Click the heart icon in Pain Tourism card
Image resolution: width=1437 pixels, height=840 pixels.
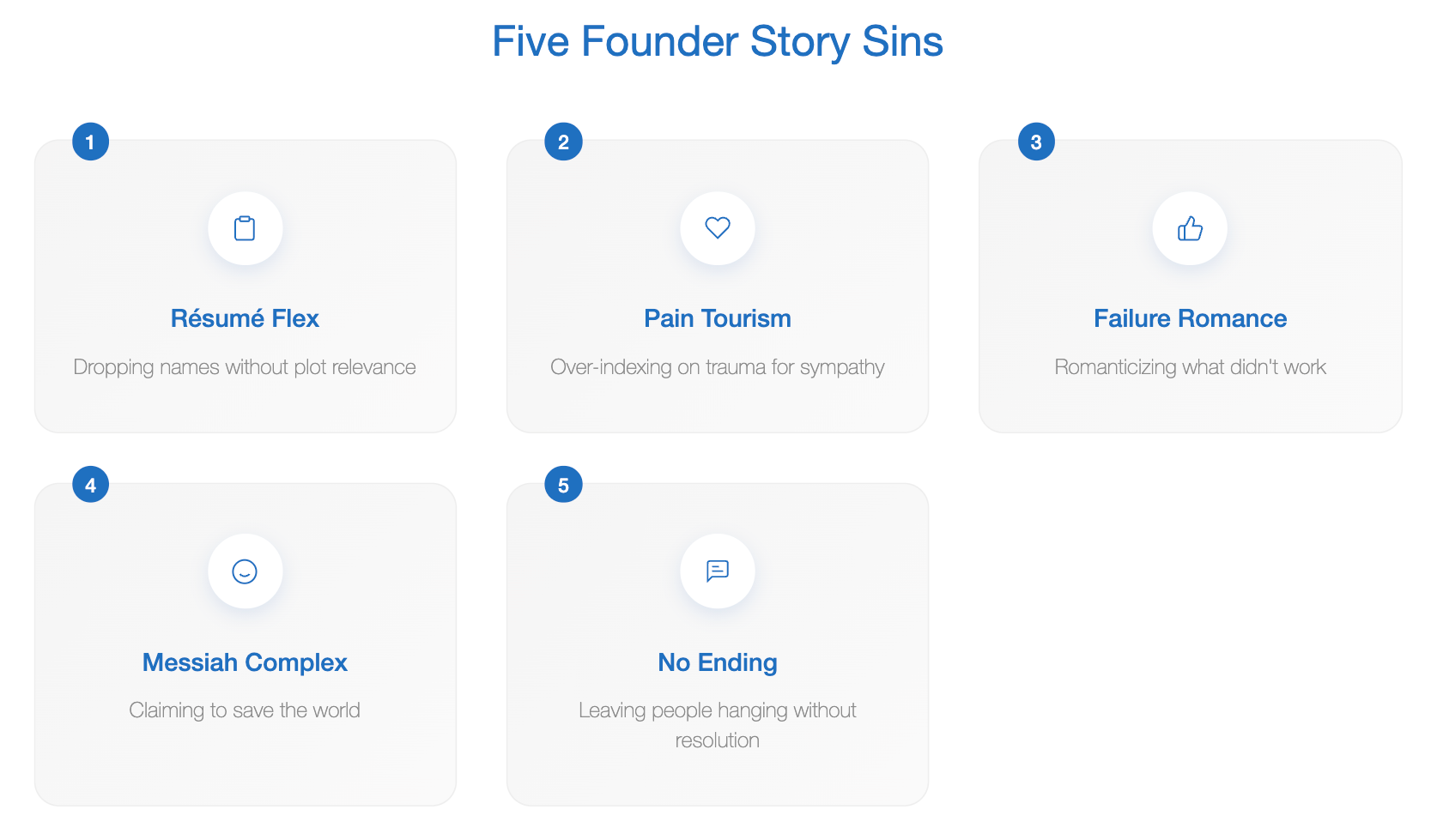tap(718, 227)
